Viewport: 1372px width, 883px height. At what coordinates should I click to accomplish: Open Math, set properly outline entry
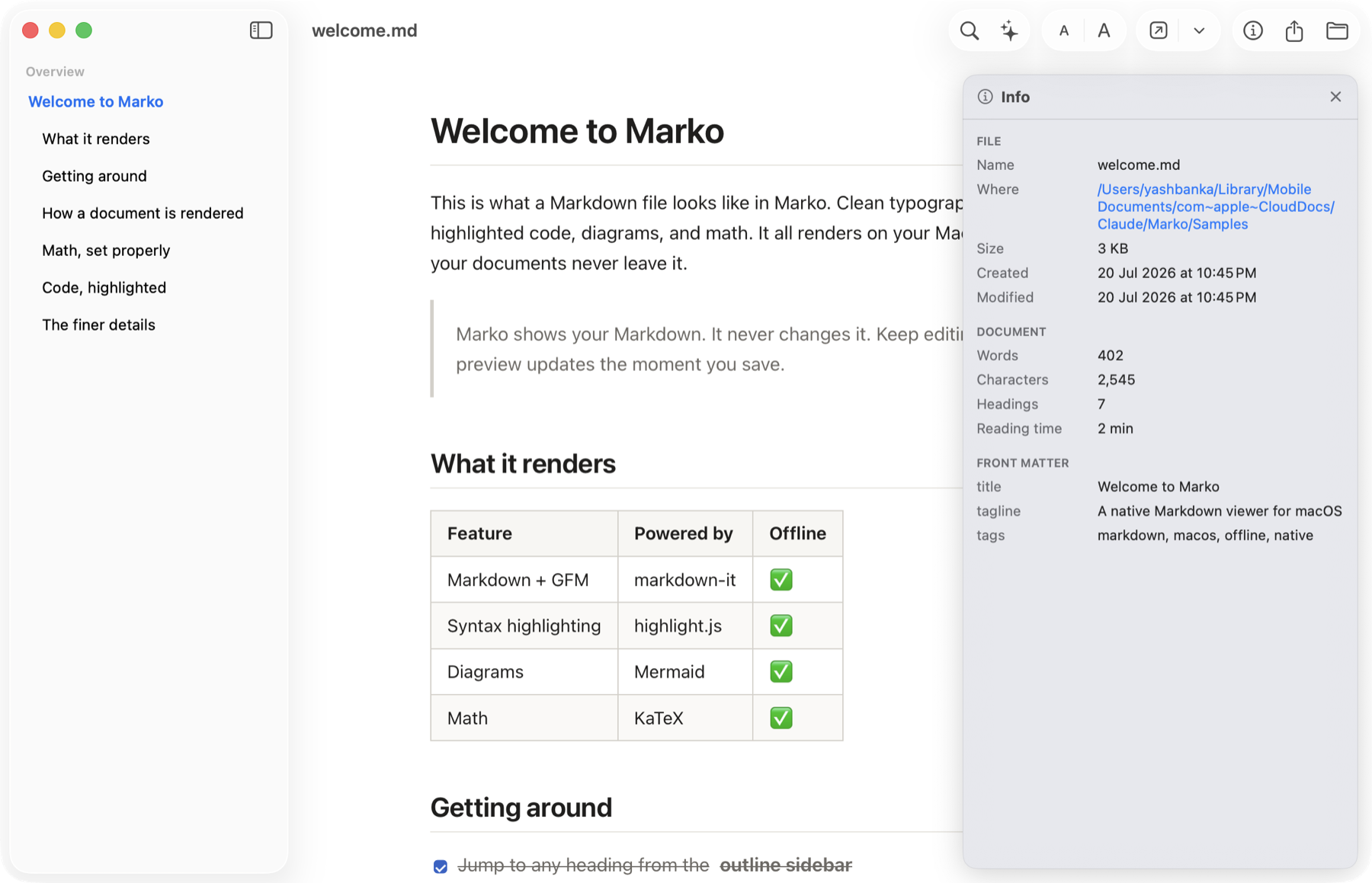click(106, 251)
